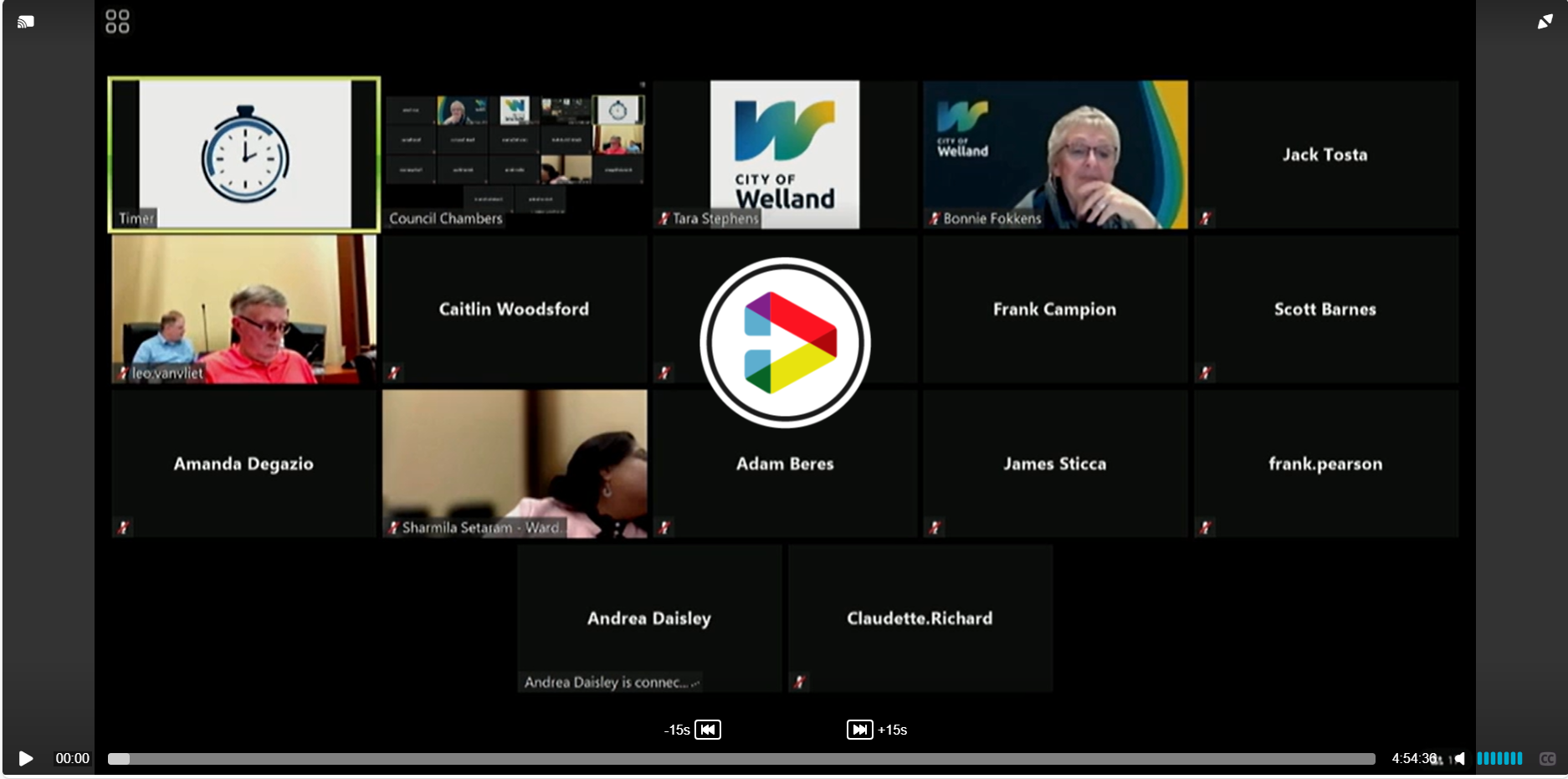Click the middle of the seek bar
Screen dimensions: 1568x779
(x=741, y=759)
